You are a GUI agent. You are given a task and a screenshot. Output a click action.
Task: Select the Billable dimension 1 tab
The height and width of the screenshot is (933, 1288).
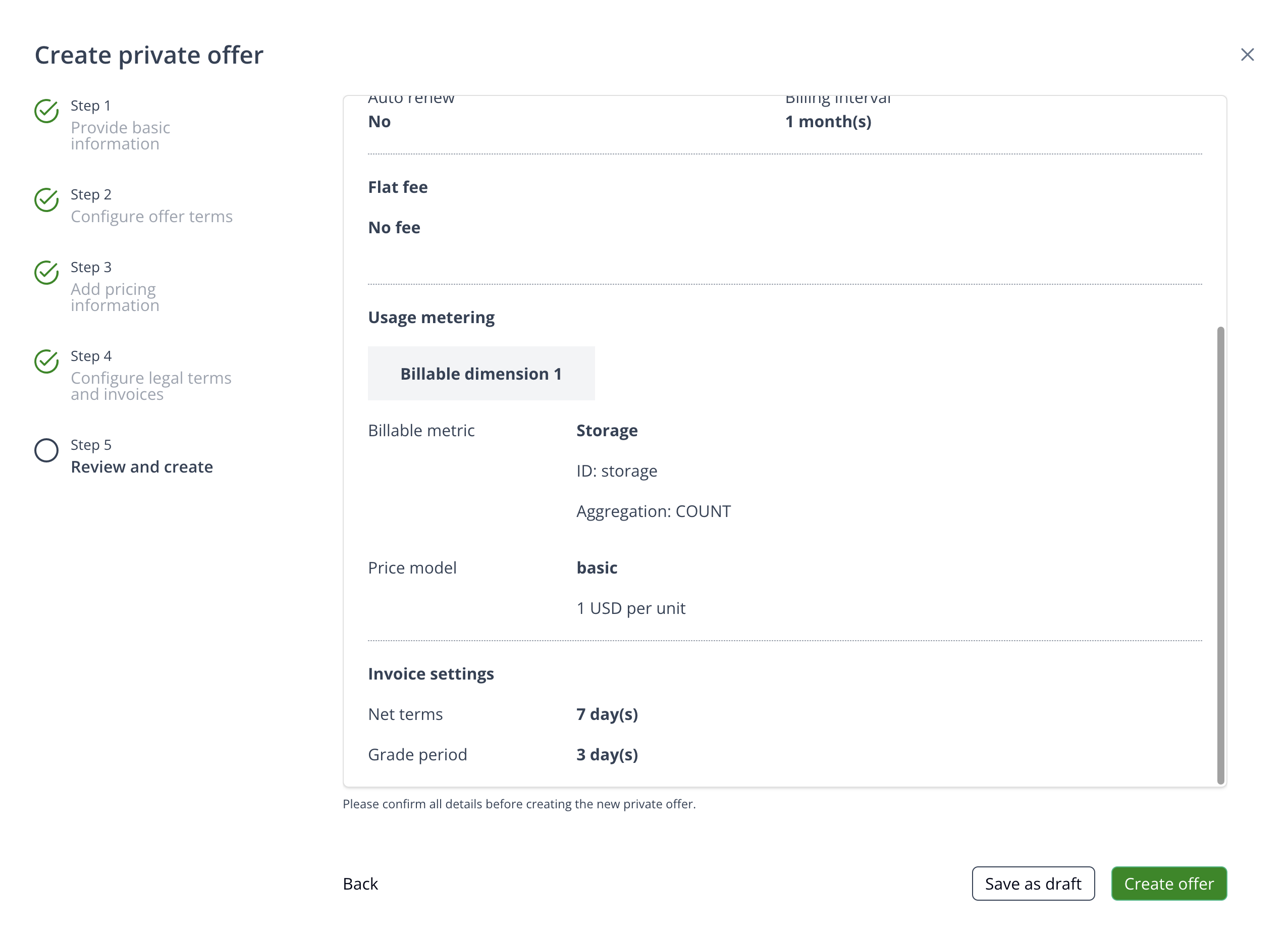coord(481,374)
